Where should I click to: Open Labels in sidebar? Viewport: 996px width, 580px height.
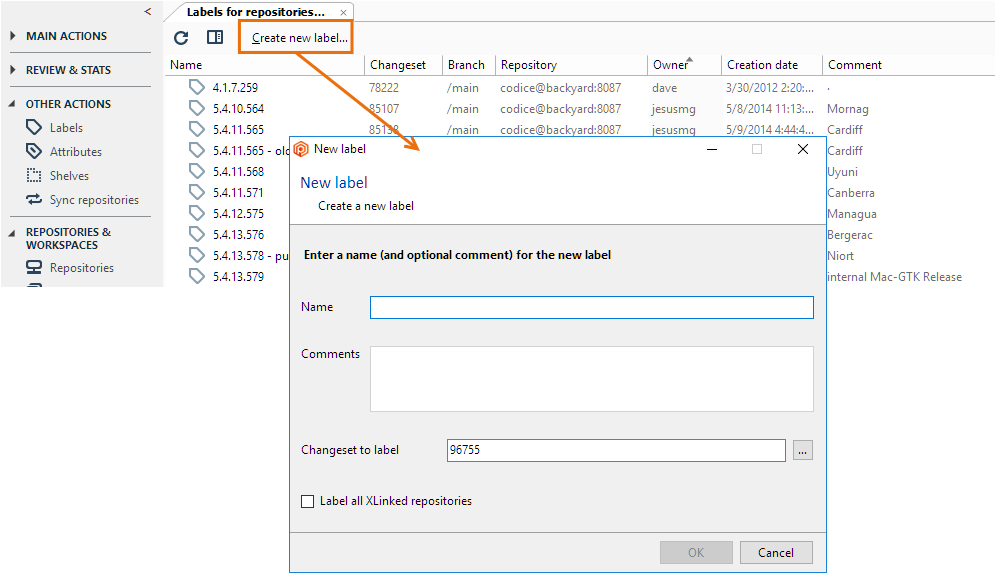tap(66, 128)
